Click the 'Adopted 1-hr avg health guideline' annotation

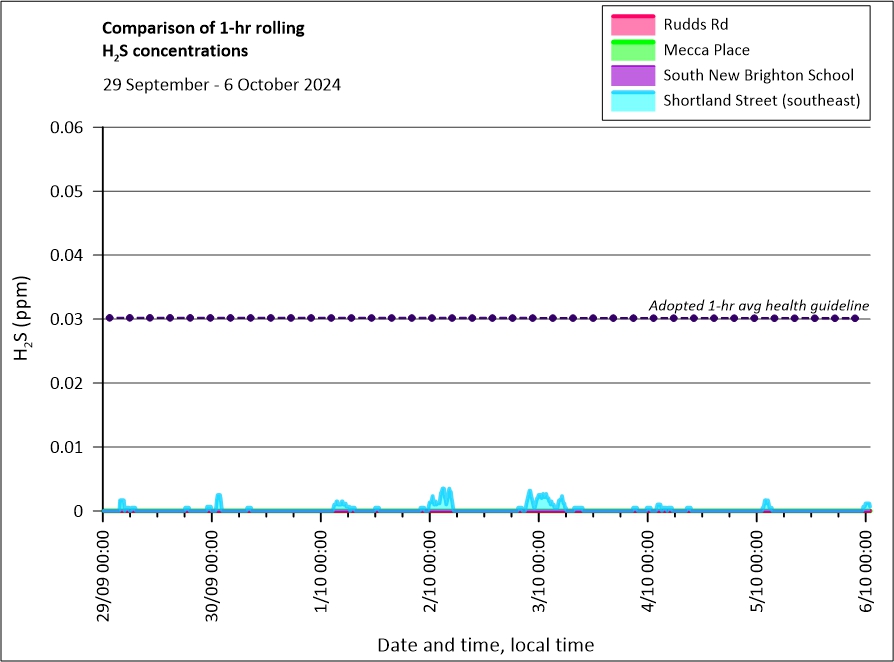point(758,305)
